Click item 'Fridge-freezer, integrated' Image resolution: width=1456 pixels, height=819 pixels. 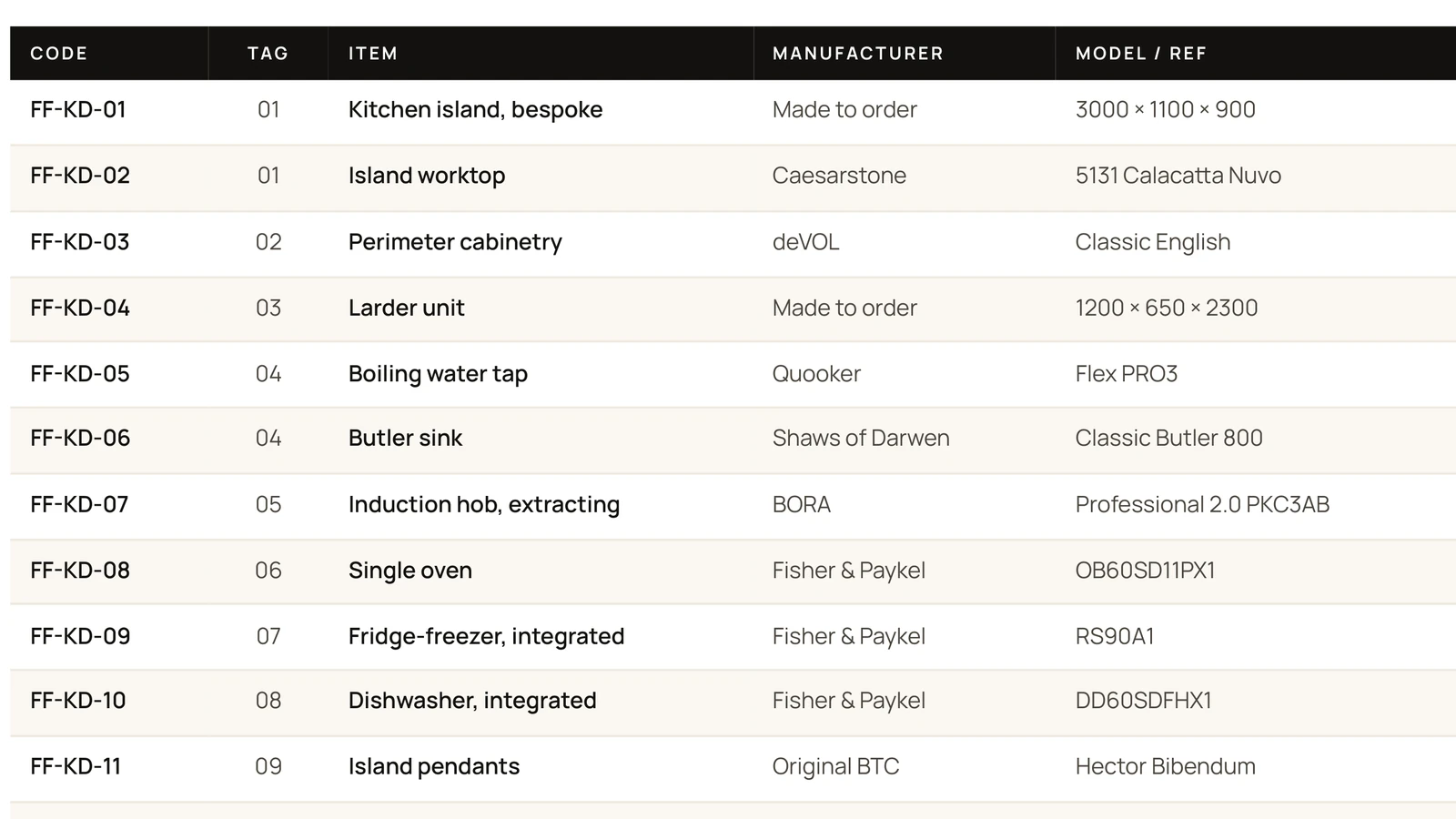click(486, 636)
